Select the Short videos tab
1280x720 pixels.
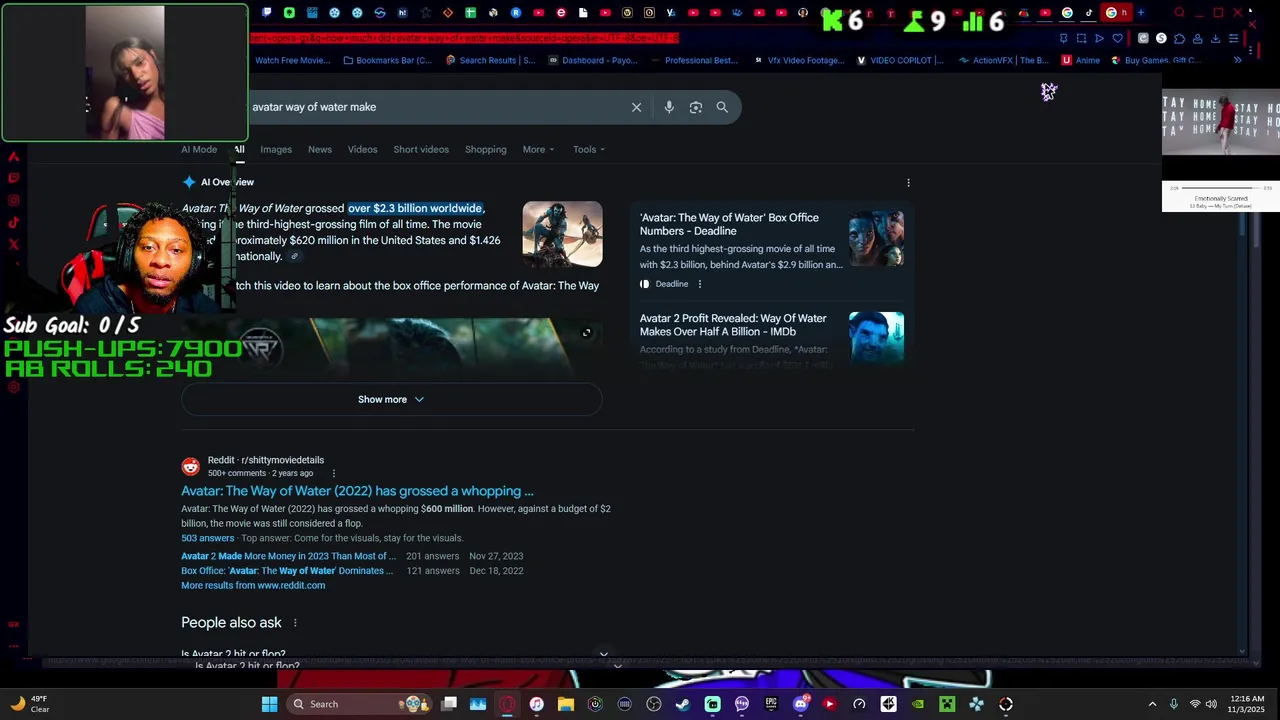point(421,150)
